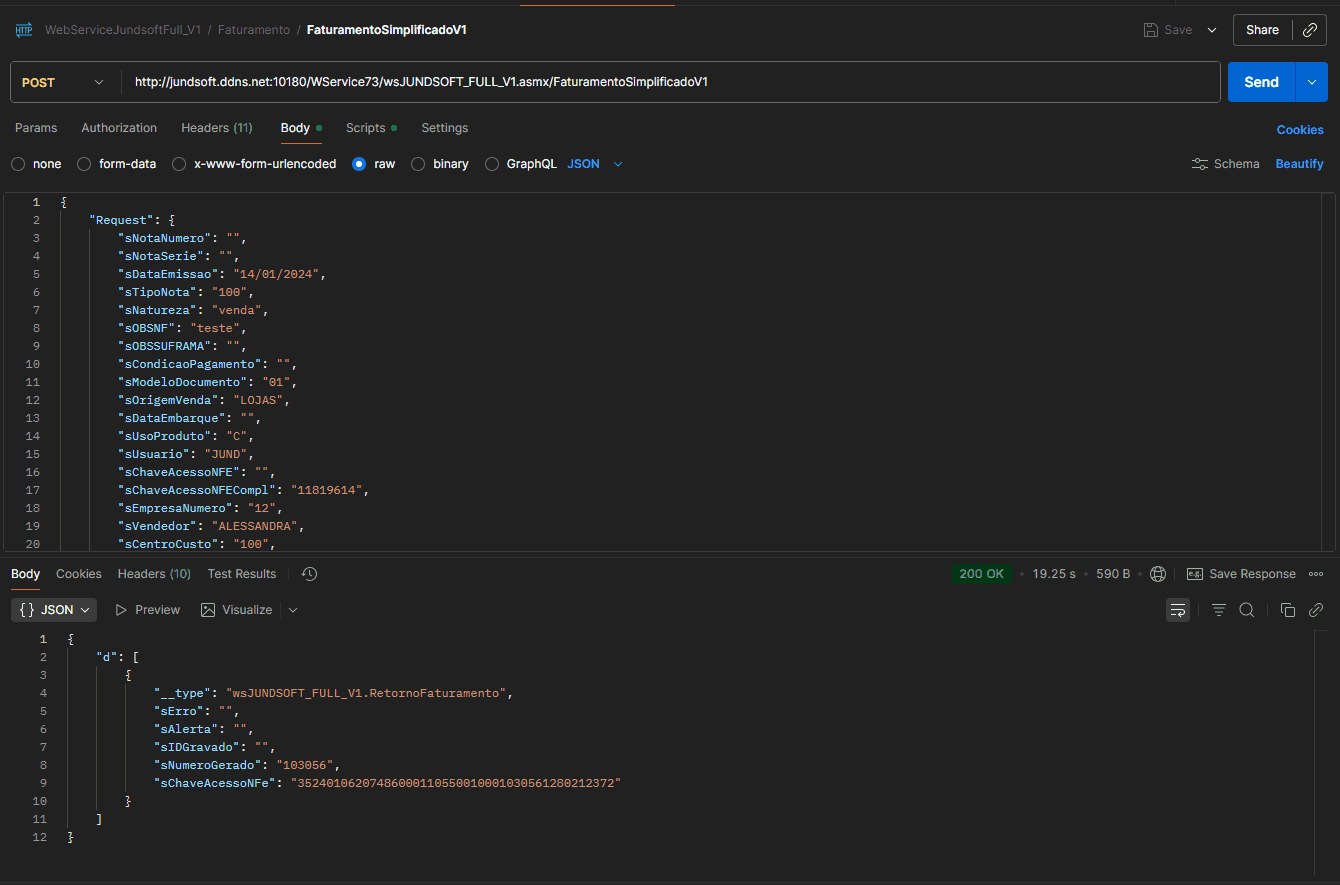The width and height of the screenshot is (1340, 885).
Task: Choose the binary body type
Action: click(418, 164)
